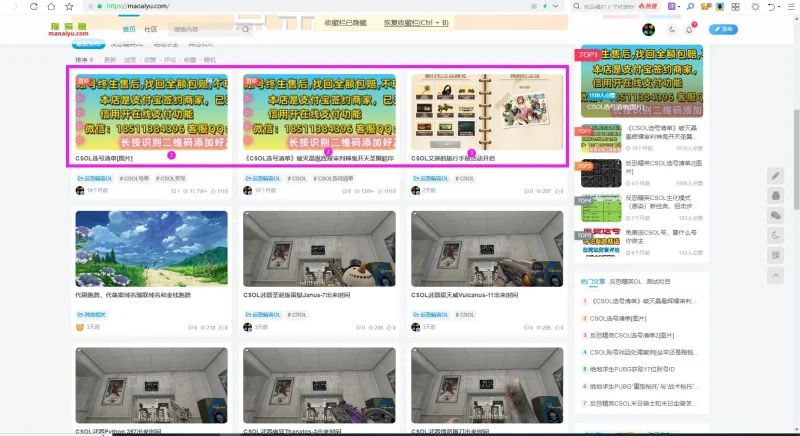
Task: Click the address bar URL maoaiyu.com
Action: 138,6
